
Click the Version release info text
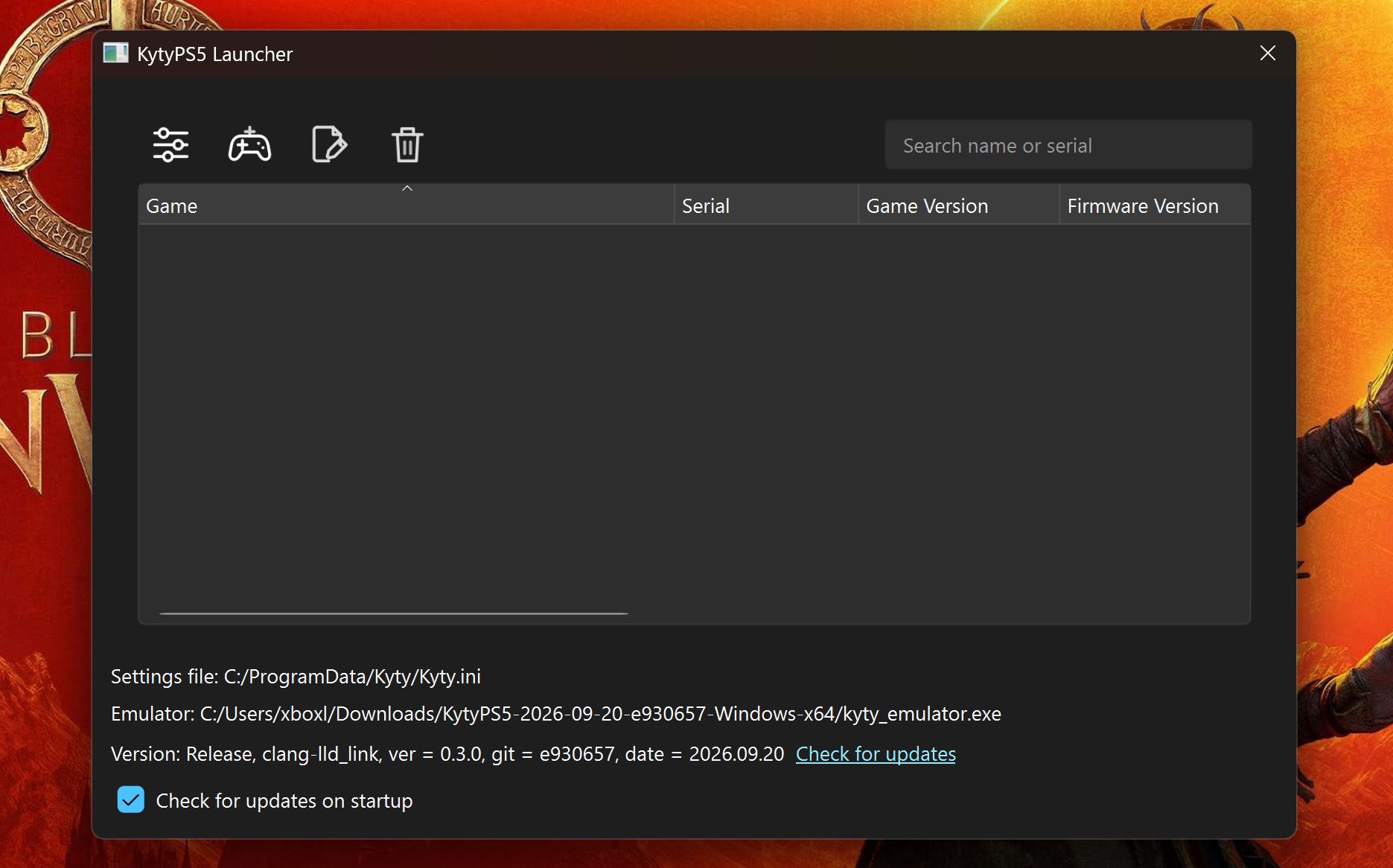tap(447, 754)
